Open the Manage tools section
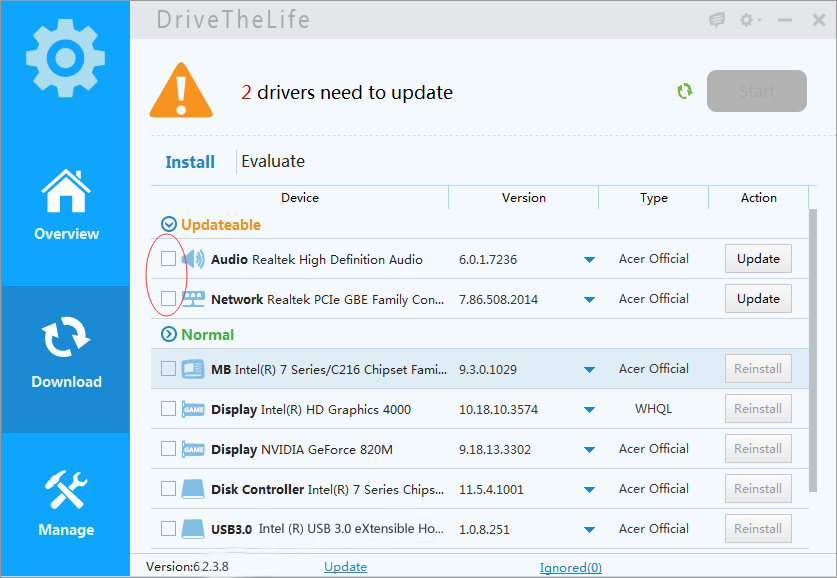Viewport: 837px width, 578px height. tap(66, 504)
